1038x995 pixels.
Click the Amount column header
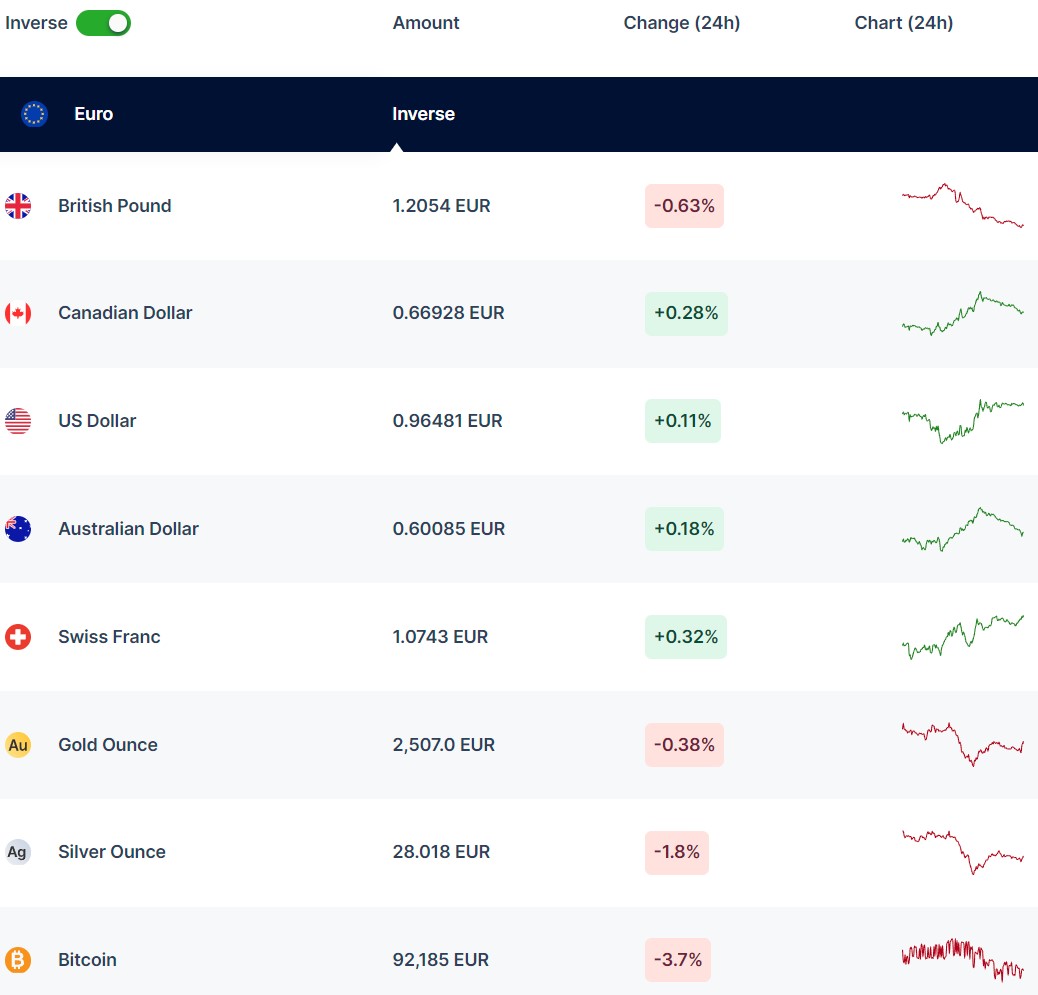426,23
